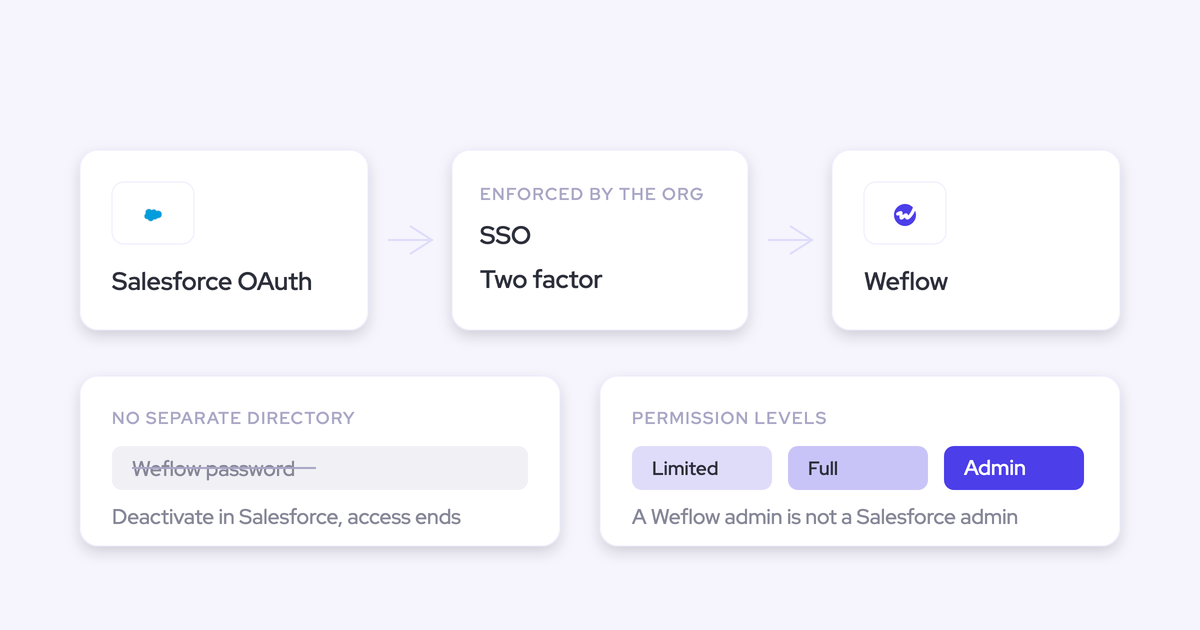1200x630 pixels.
Task: Click the Weflow purple logo icon
Action: 905,214
